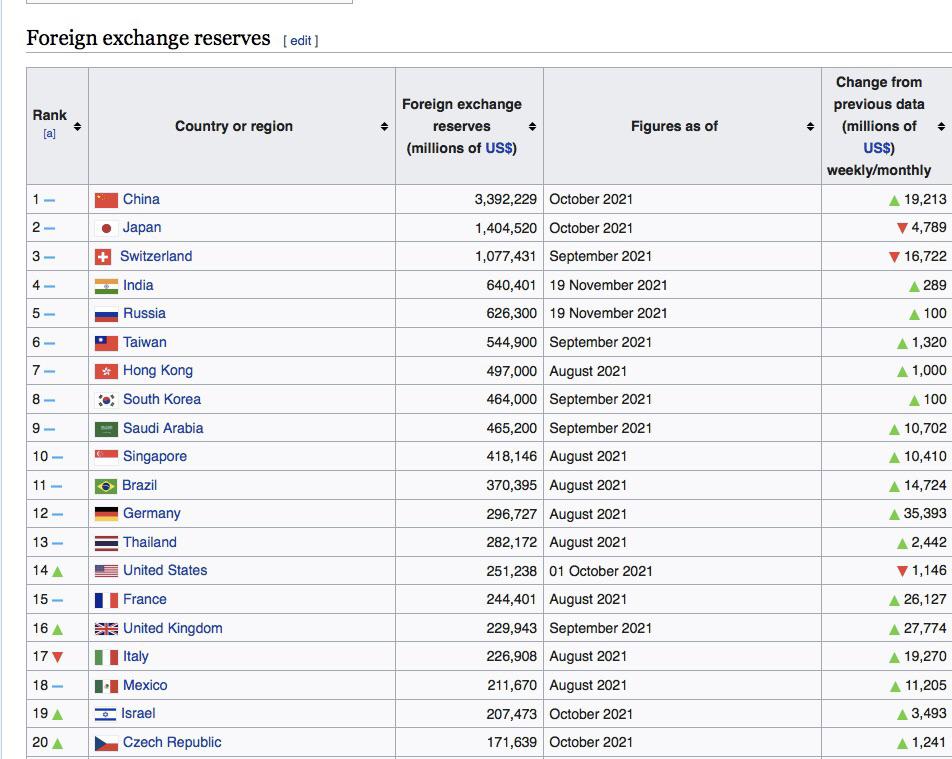Click the sort arrows beside Figures as of
The height and width of the screenshot is (759, 952).
[809, 127]
